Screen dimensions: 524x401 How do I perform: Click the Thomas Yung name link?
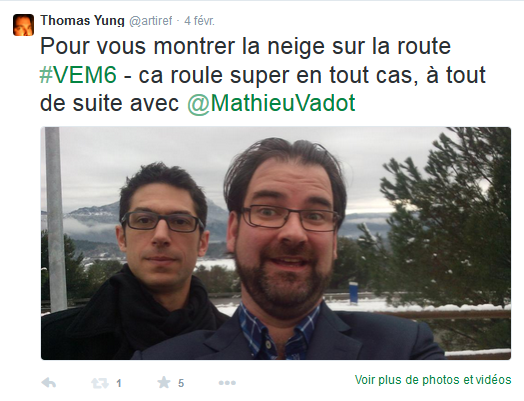click(x=82, y=21)
